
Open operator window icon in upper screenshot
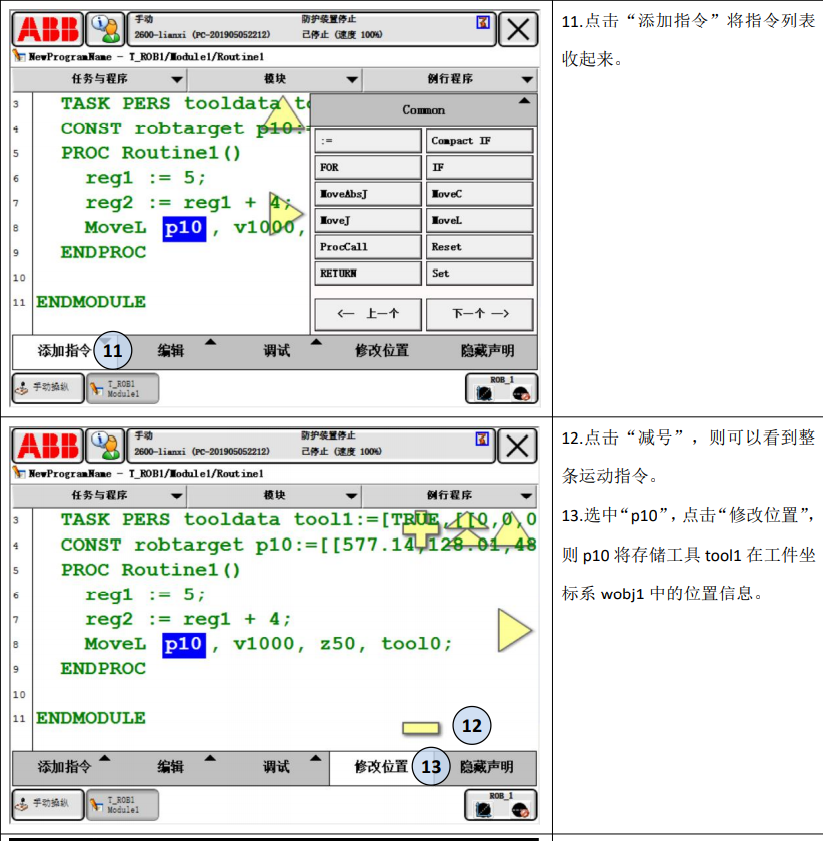point(105,29)
